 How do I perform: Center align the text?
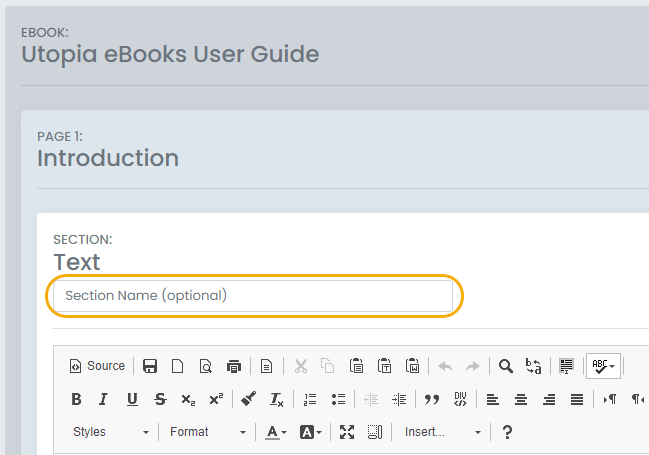520,399
